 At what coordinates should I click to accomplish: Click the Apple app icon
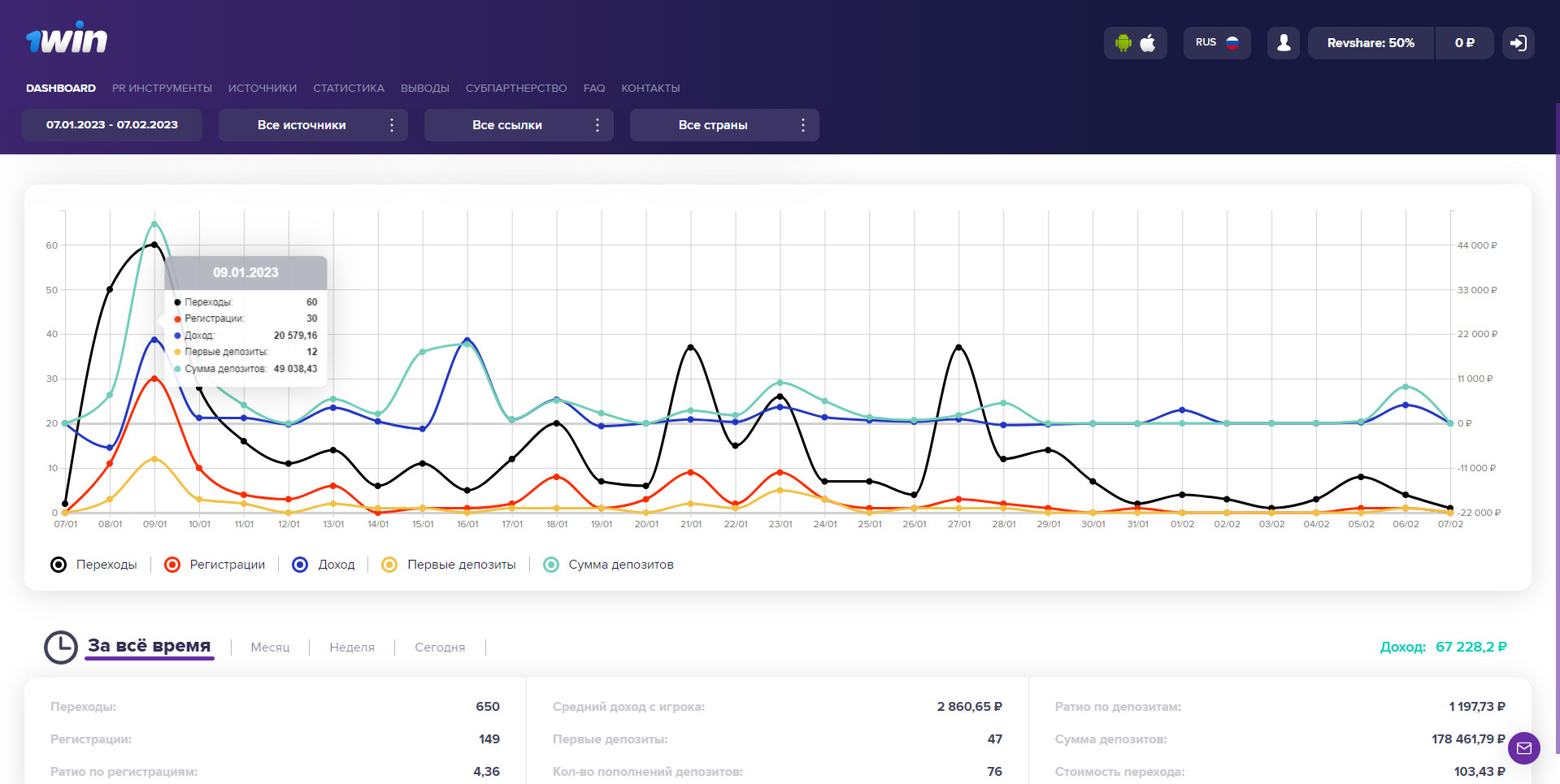coord(1148,43)
